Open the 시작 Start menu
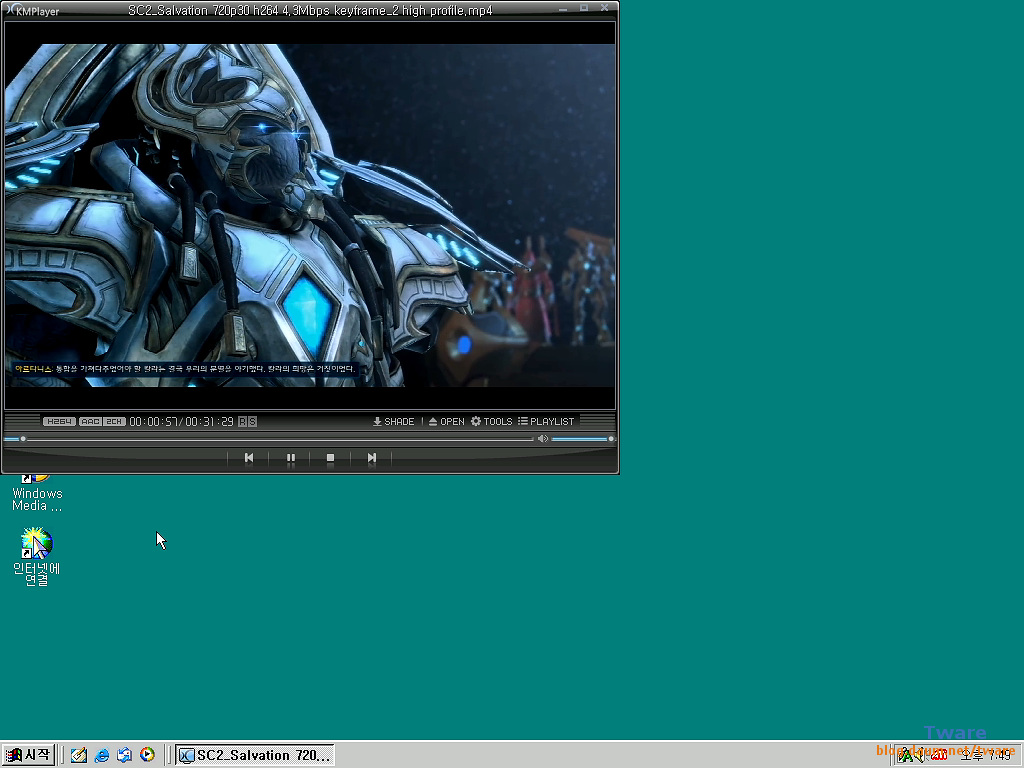The height and width of the screenshot is (768, 1024). [x=28, y=755]
